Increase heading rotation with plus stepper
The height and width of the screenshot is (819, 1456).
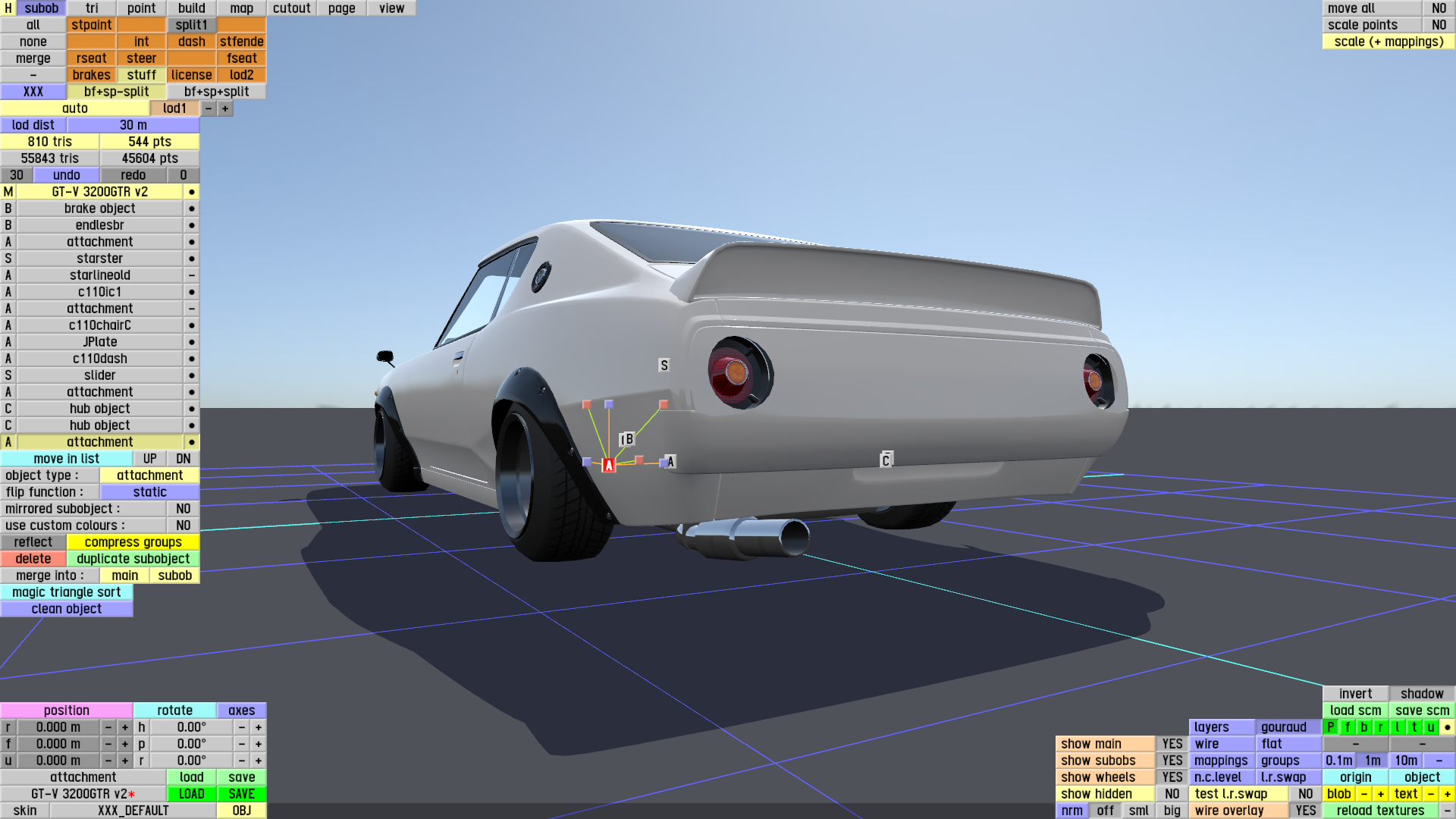click(259, 727)
